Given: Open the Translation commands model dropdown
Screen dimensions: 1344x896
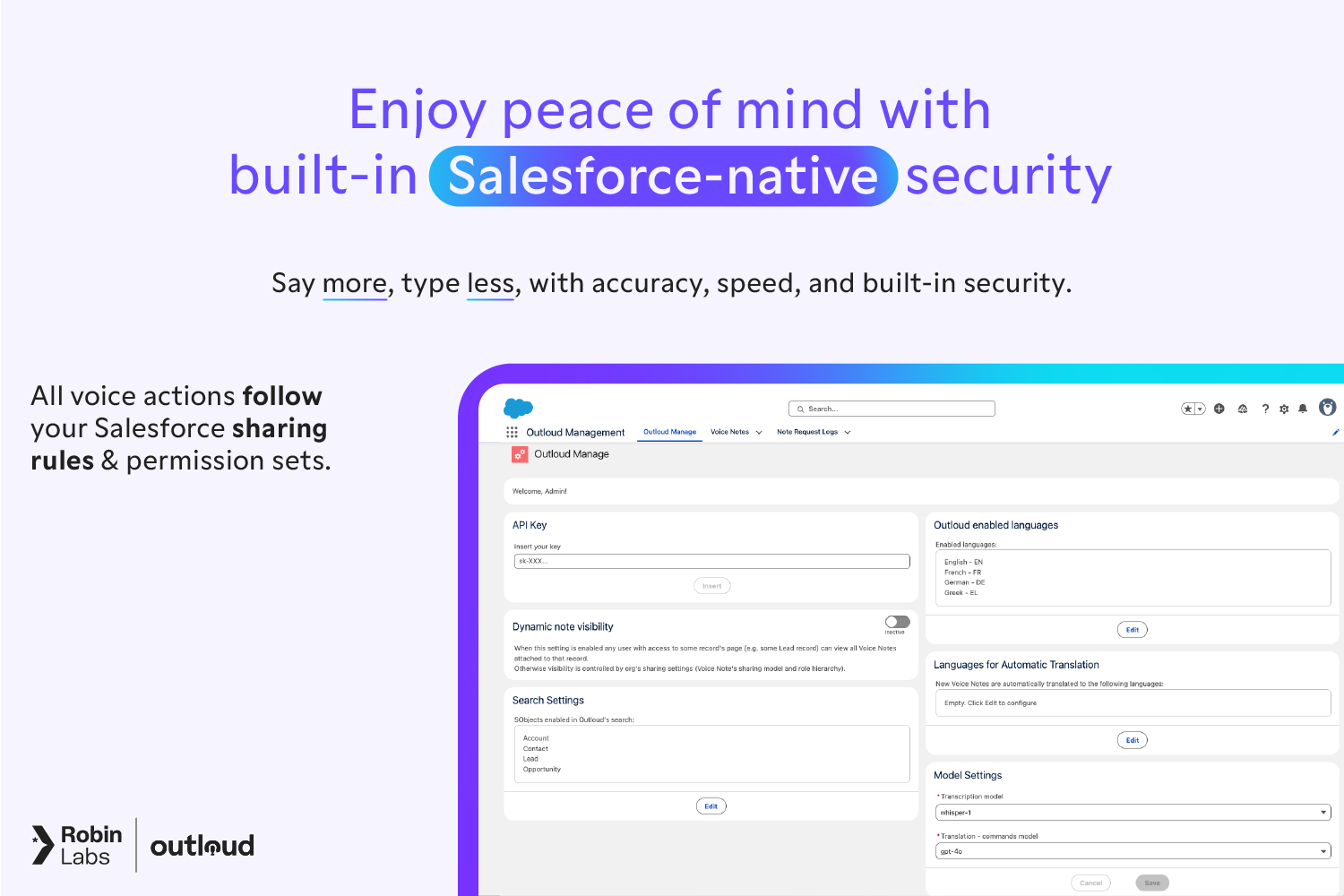Looking at the screenshot, I should point(1133,851).
